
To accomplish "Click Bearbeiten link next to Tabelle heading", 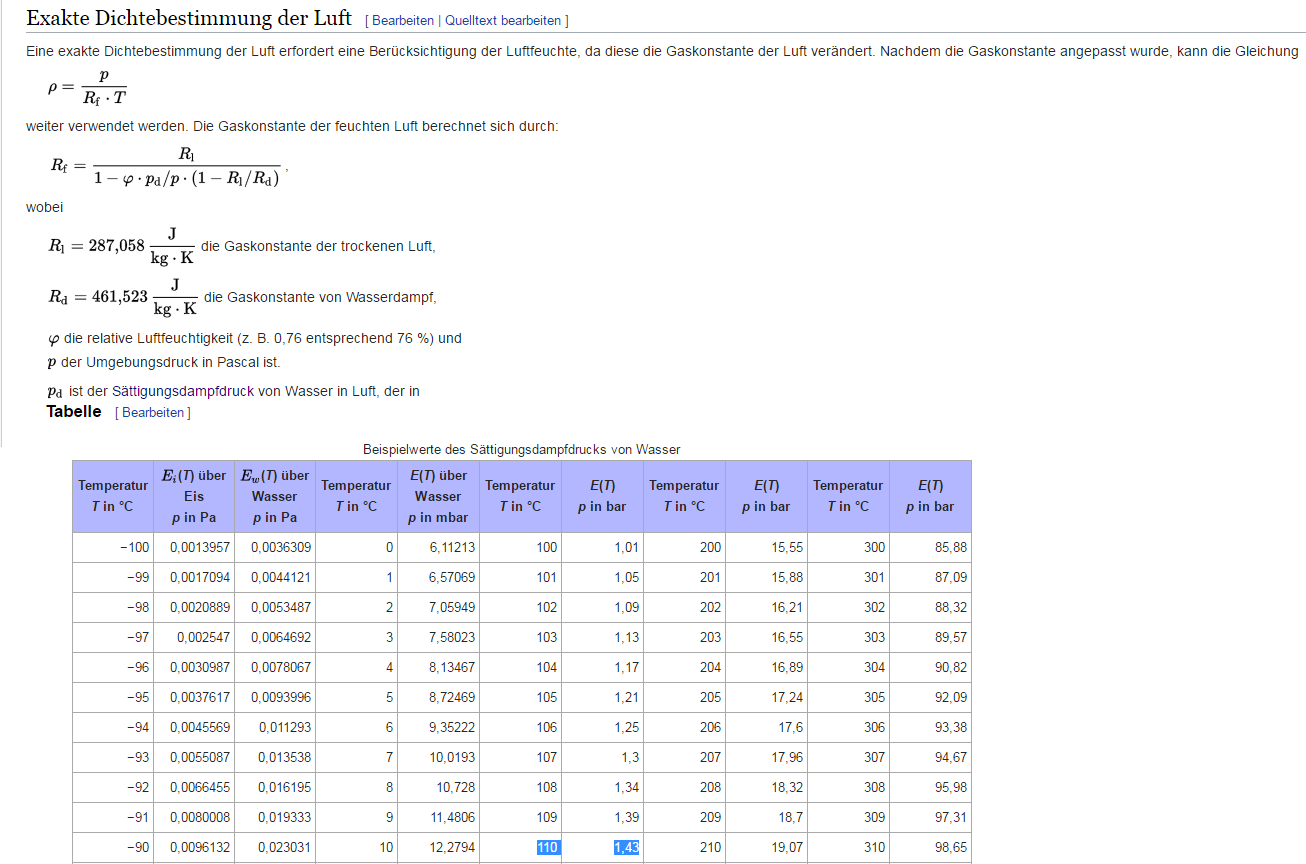I will point(153,412).
